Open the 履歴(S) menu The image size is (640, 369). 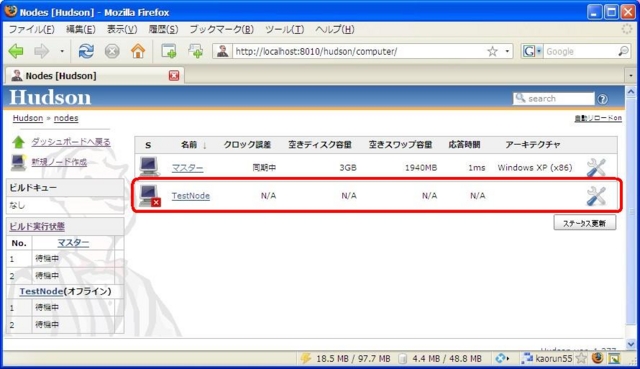163,29
